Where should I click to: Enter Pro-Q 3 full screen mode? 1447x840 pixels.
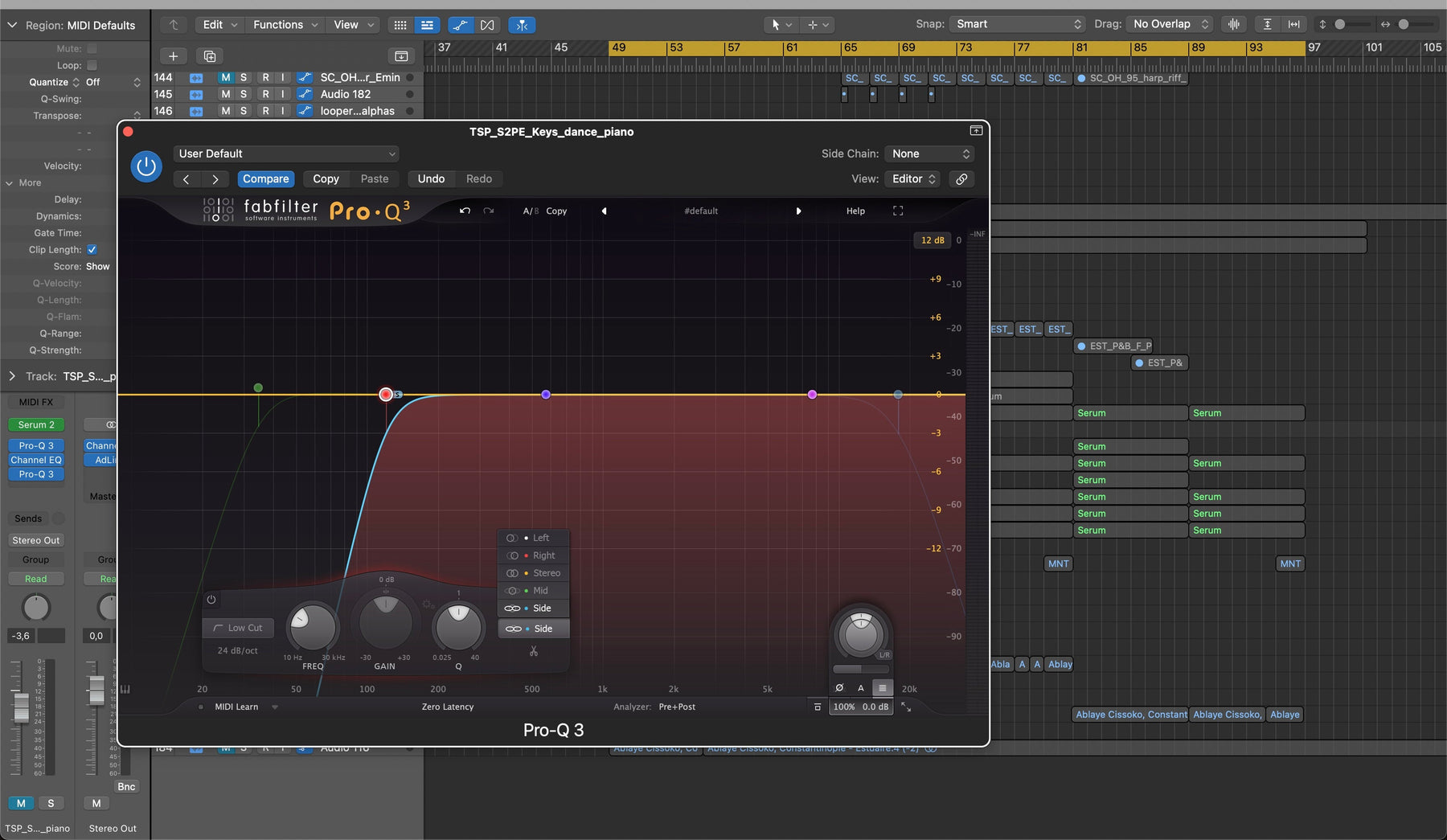pyautogui.click(x=898, y=211)
